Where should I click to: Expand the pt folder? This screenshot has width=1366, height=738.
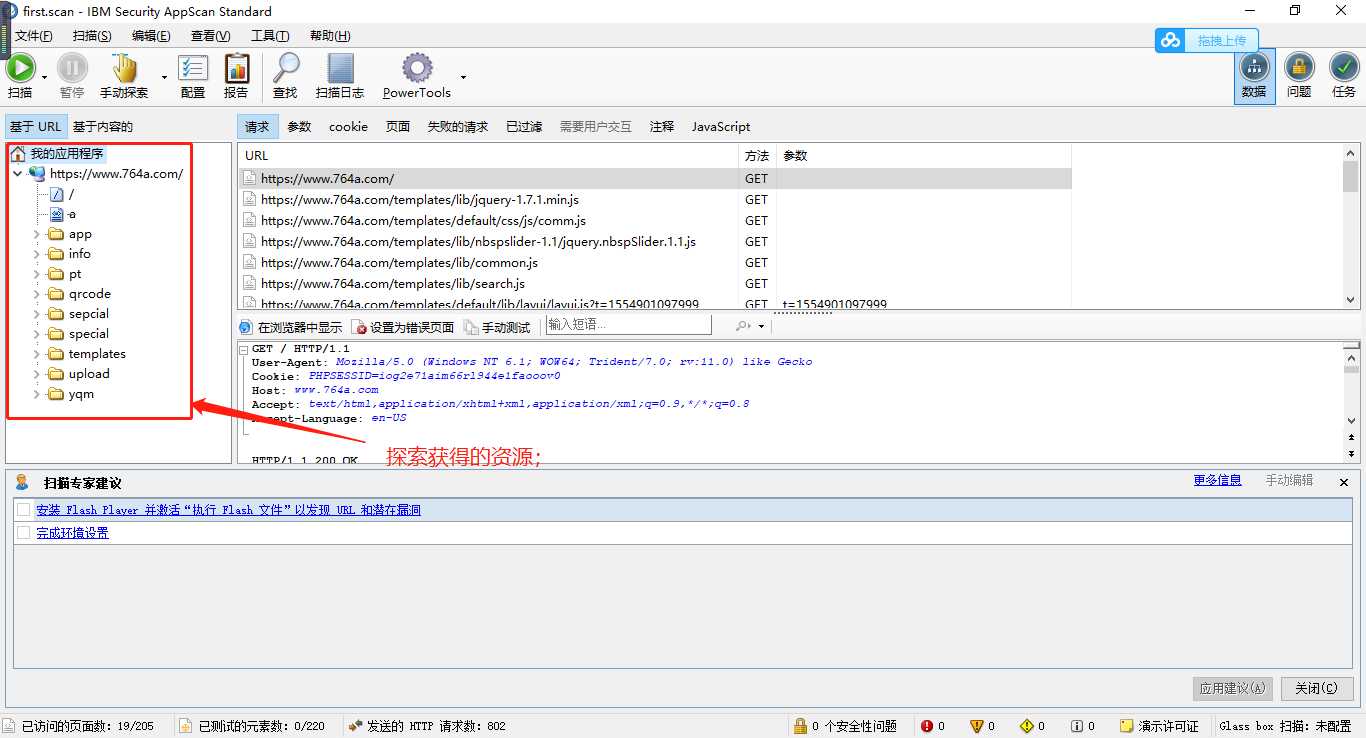[x=37, y=274]
